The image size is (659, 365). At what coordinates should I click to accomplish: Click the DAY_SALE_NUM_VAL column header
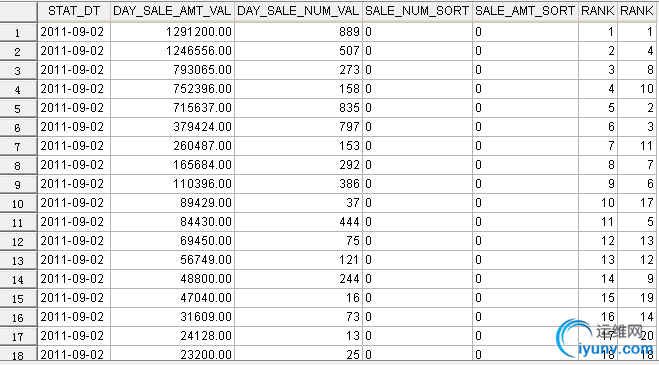pyautogui.click(x=298, y=11)
